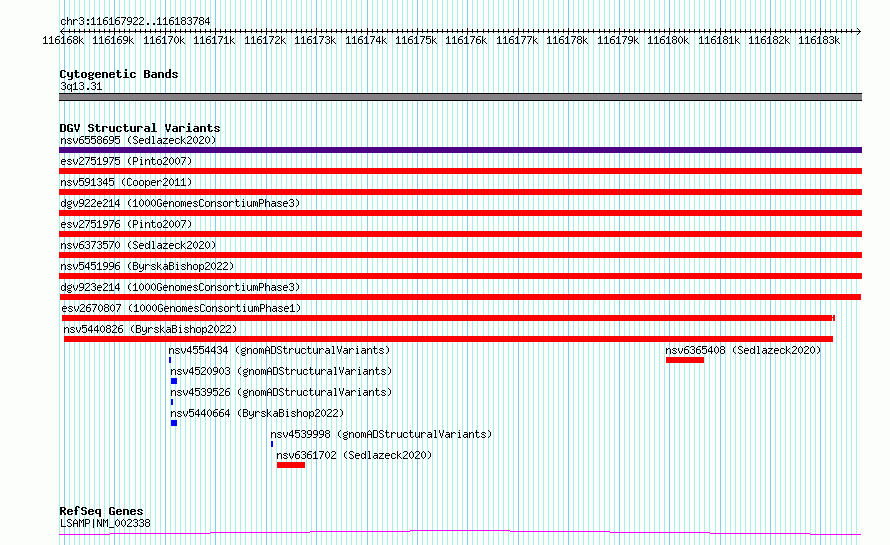890x545 pixels.
Task: Open the LSAMP|NM_002338 gene label
Action: tap(105, 523)
